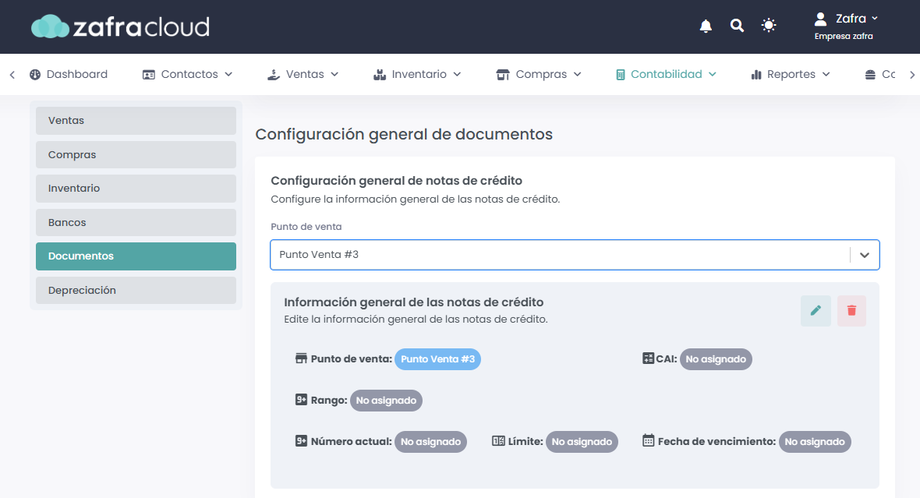Expand the Ventas dropdown in the navbar
Viewport: 920px width, 498px height.
click(x=302, y=74)
